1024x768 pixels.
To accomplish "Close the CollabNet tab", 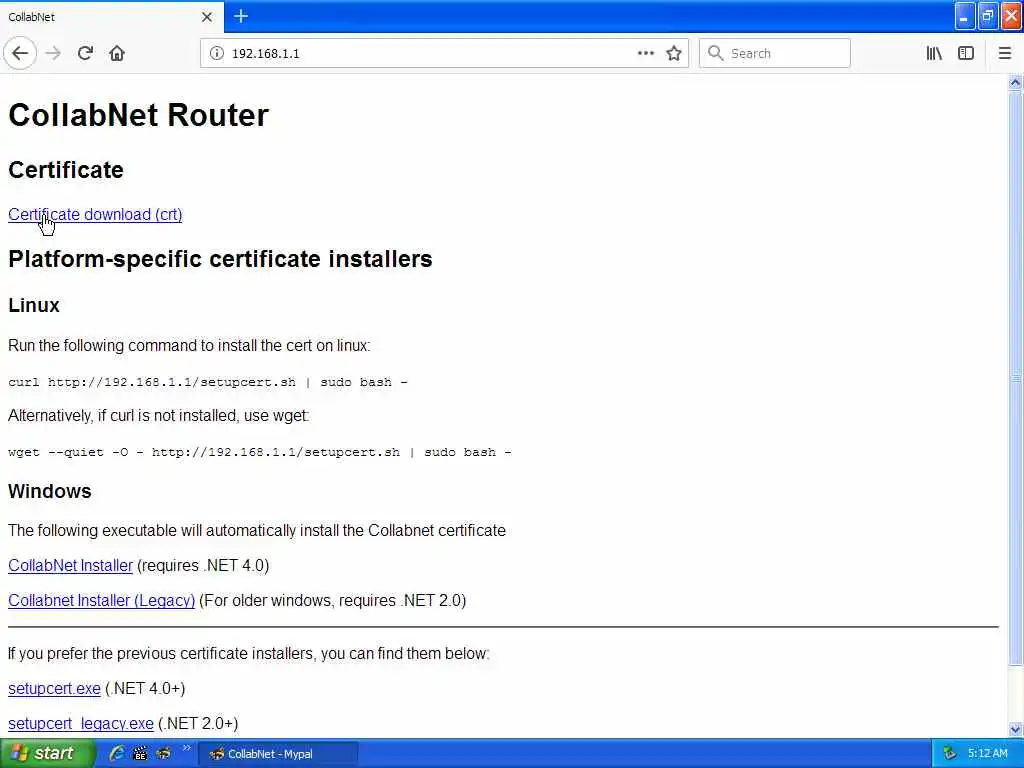I will [x=206, y=17].
